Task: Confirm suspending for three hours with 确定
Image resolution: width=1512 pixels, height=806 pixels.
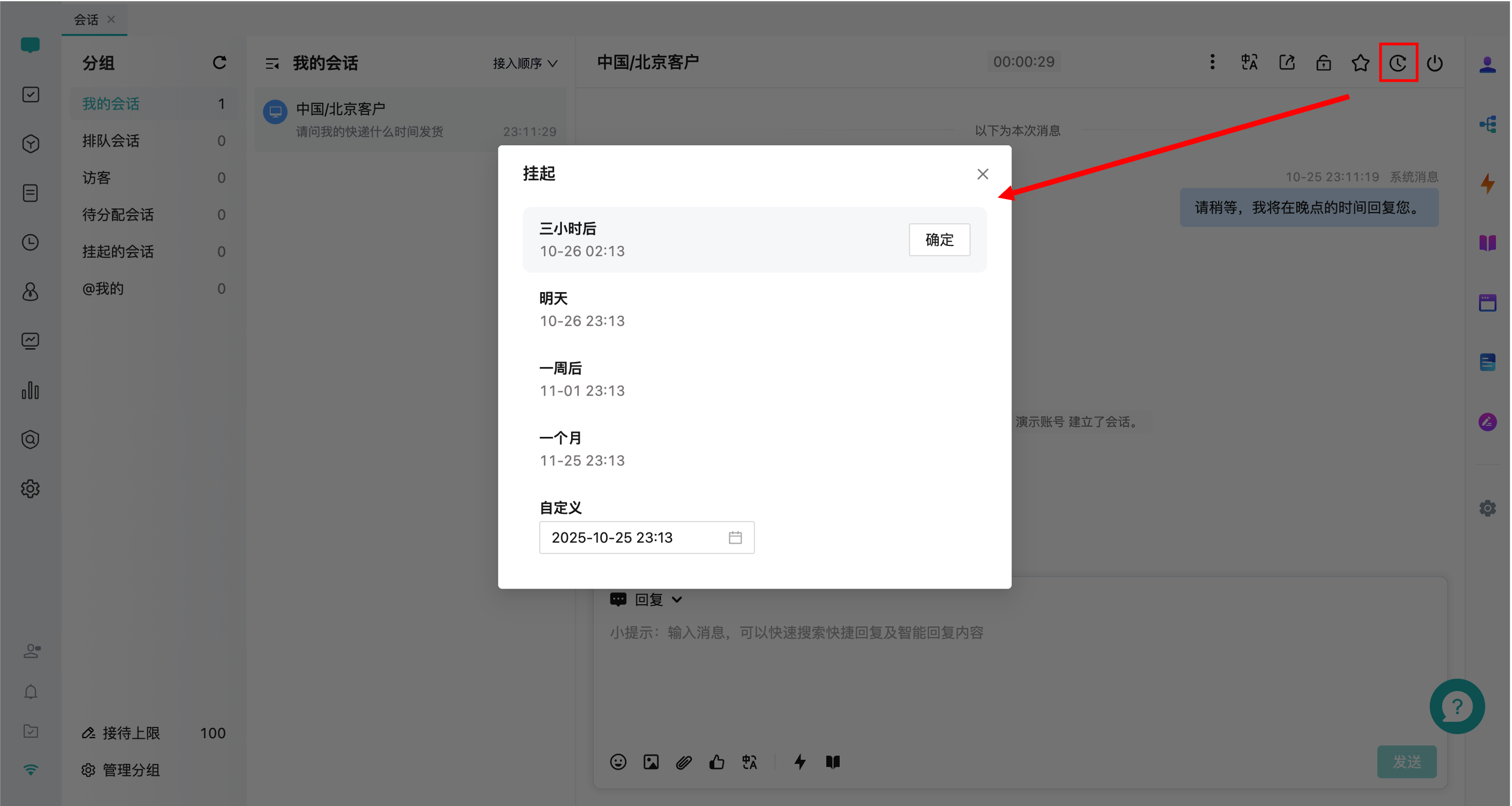Action: 939,239
